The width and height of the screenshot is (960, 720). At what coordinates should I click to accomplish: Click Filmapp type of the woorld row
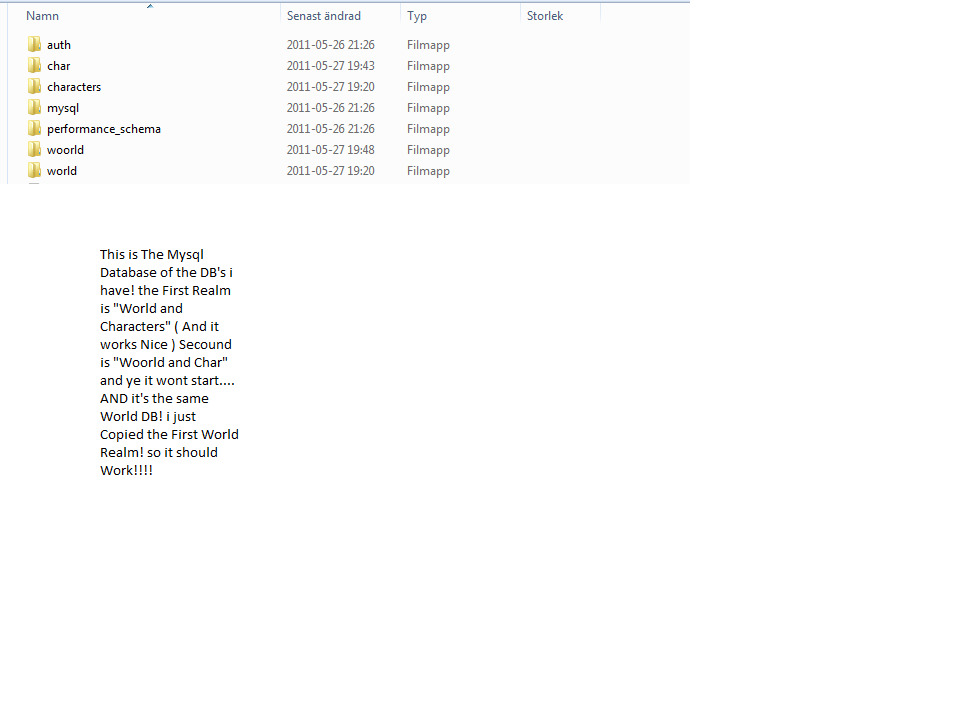coord(429,150)
